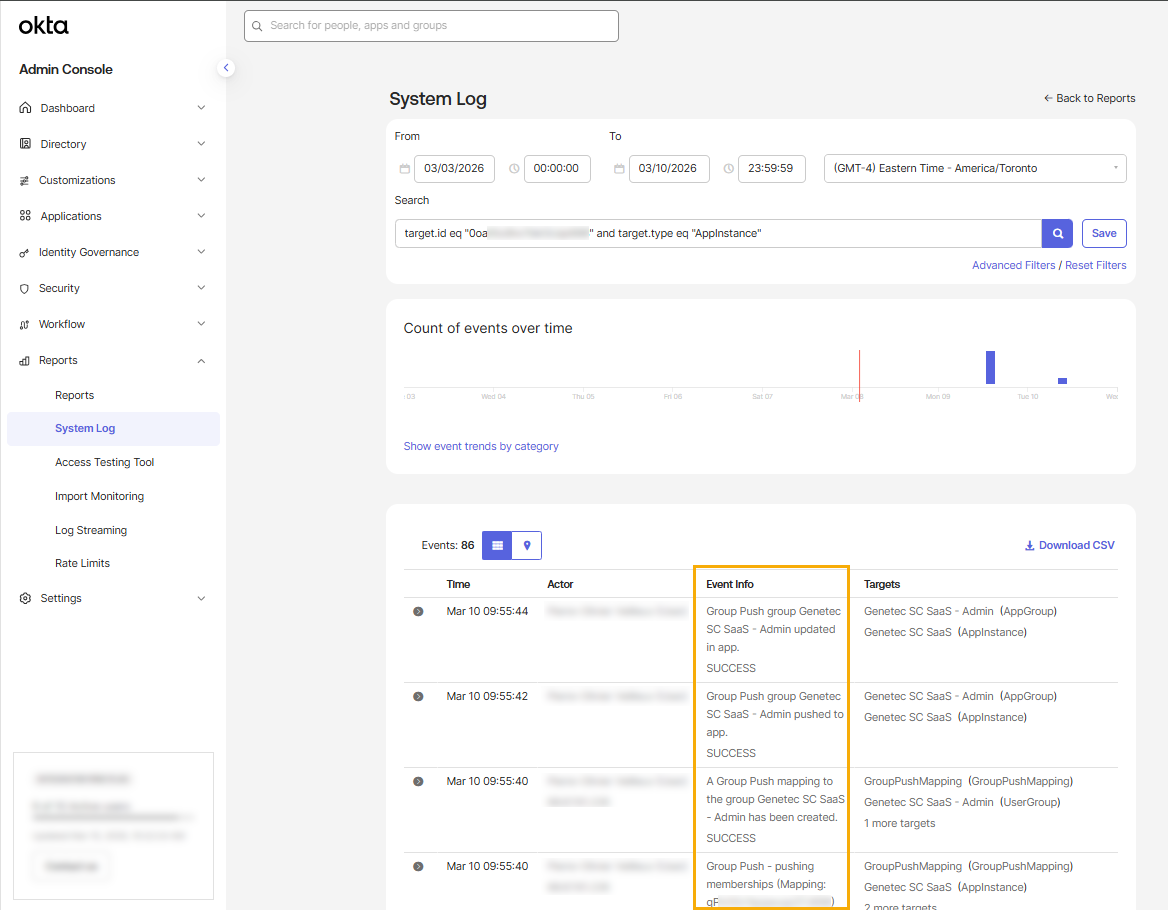
Task: Open Rate Limits
Action: (82, 564)
